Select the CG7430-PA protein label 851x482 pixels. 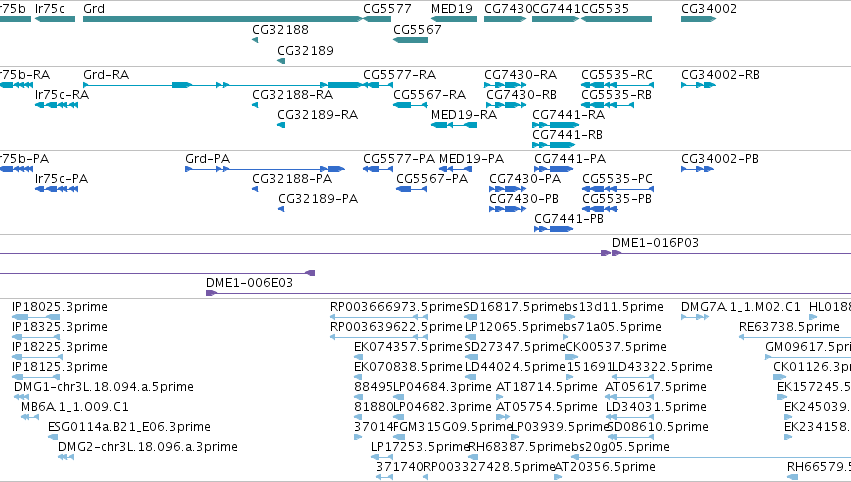(x=525, y=179)
